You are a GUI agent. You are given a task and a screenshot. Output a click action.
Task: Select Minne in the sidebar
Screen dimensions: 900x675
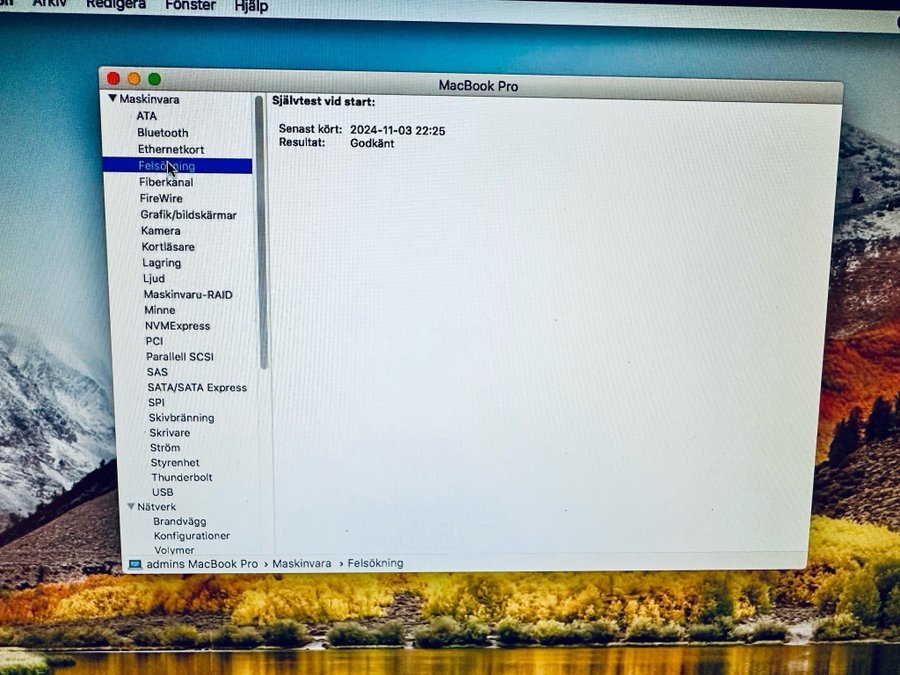pos(159,310)
